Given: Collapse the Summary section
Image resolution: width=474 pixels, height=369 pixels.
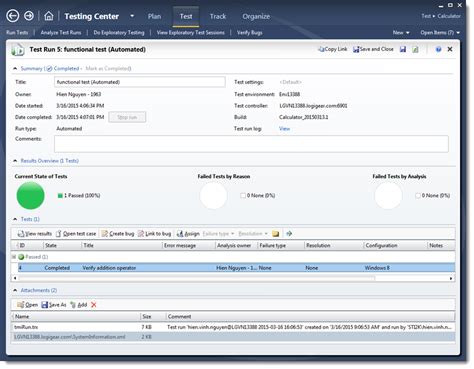Looking at the screenshot, I should pos(15,69).
